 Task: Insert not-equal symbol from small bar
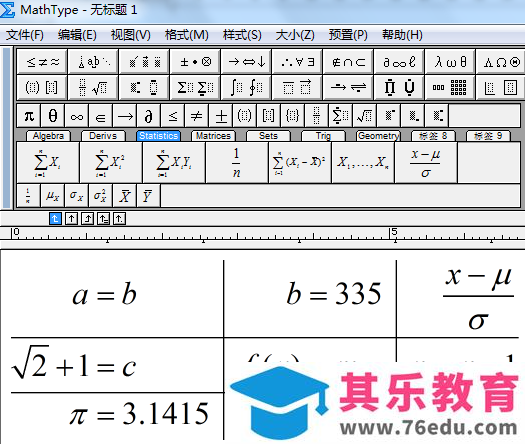[197, 116]
